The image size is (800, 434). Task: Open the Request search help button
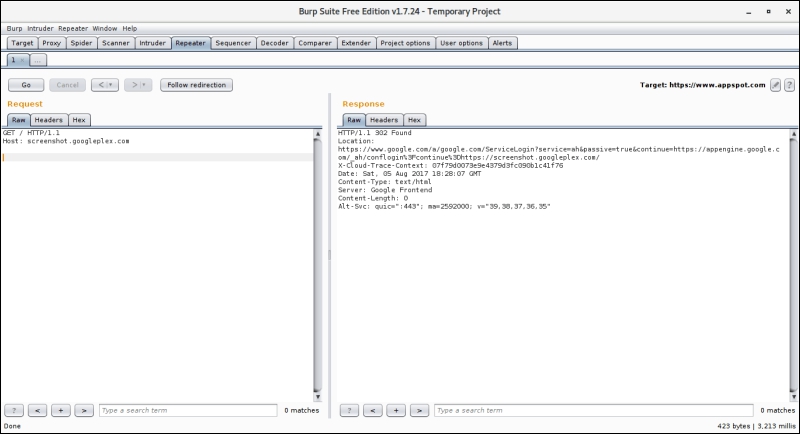[14, 410]
